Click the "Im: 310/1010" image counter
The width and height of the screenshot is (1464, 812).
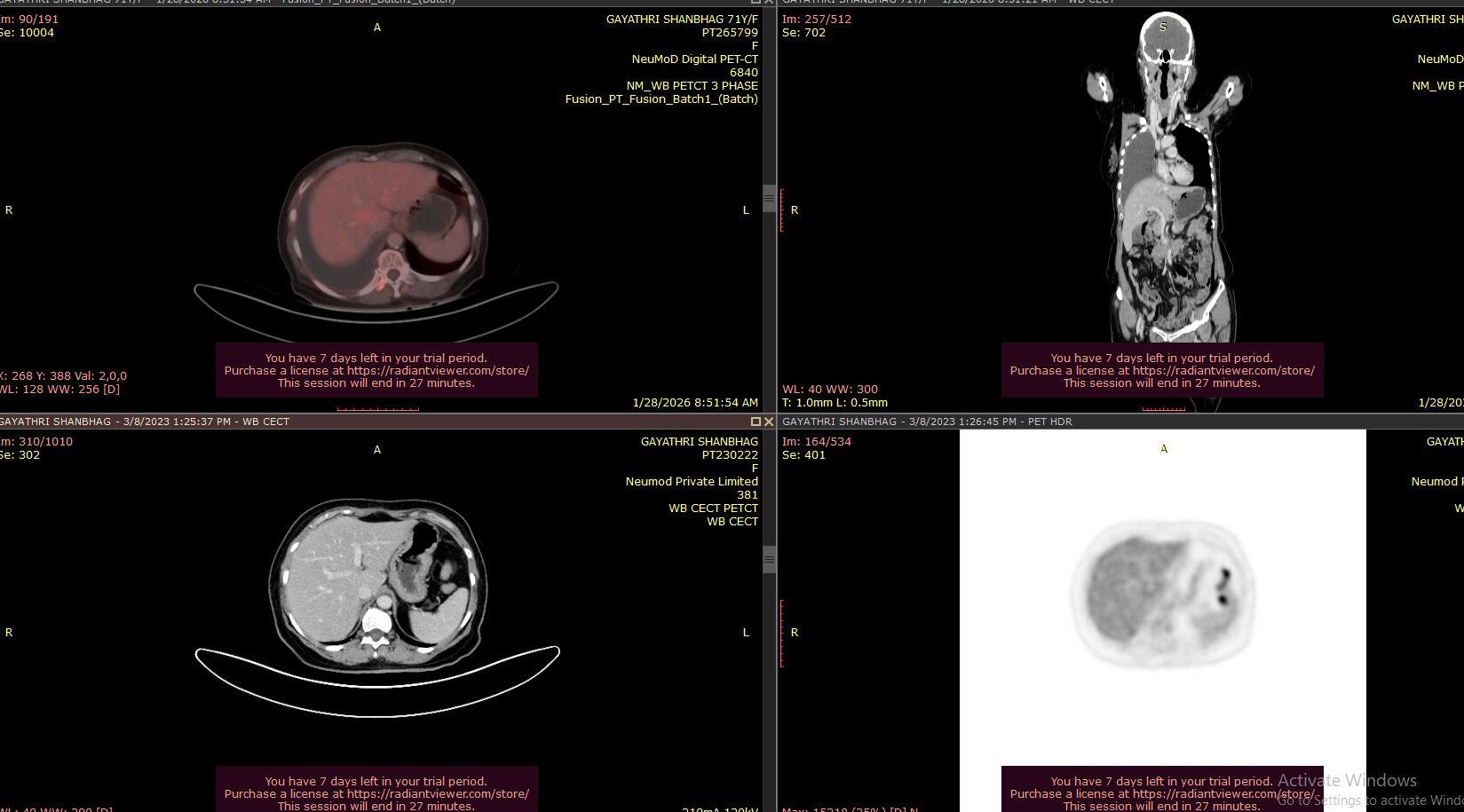click(x=36, y=441)
